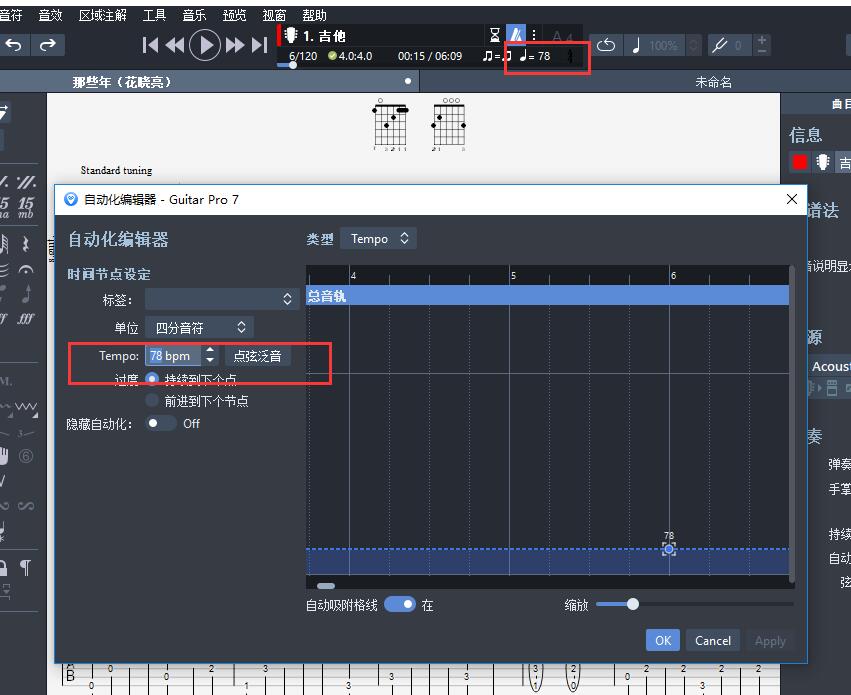Click the 78 bpm tempo input field
Image resolution: width=851 pixels, height=695 pixels.
tap(173, 356)
